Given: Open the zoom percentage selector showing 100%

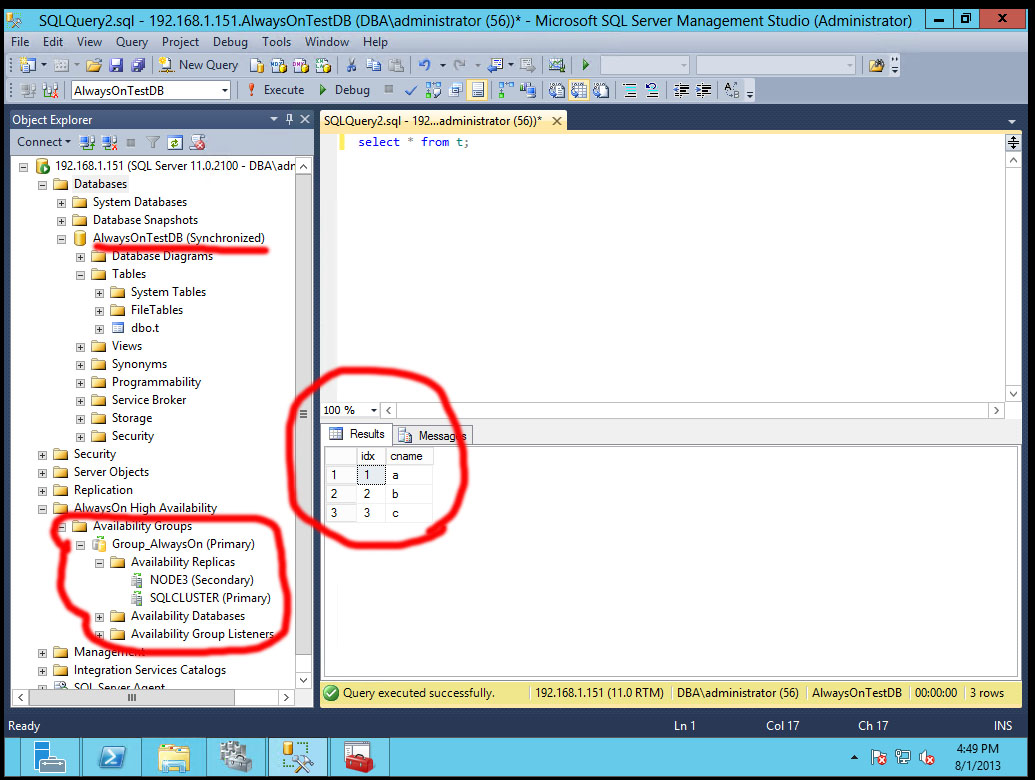Looking at the screenshot, I should pyautogui.click(x=348, y=410).
